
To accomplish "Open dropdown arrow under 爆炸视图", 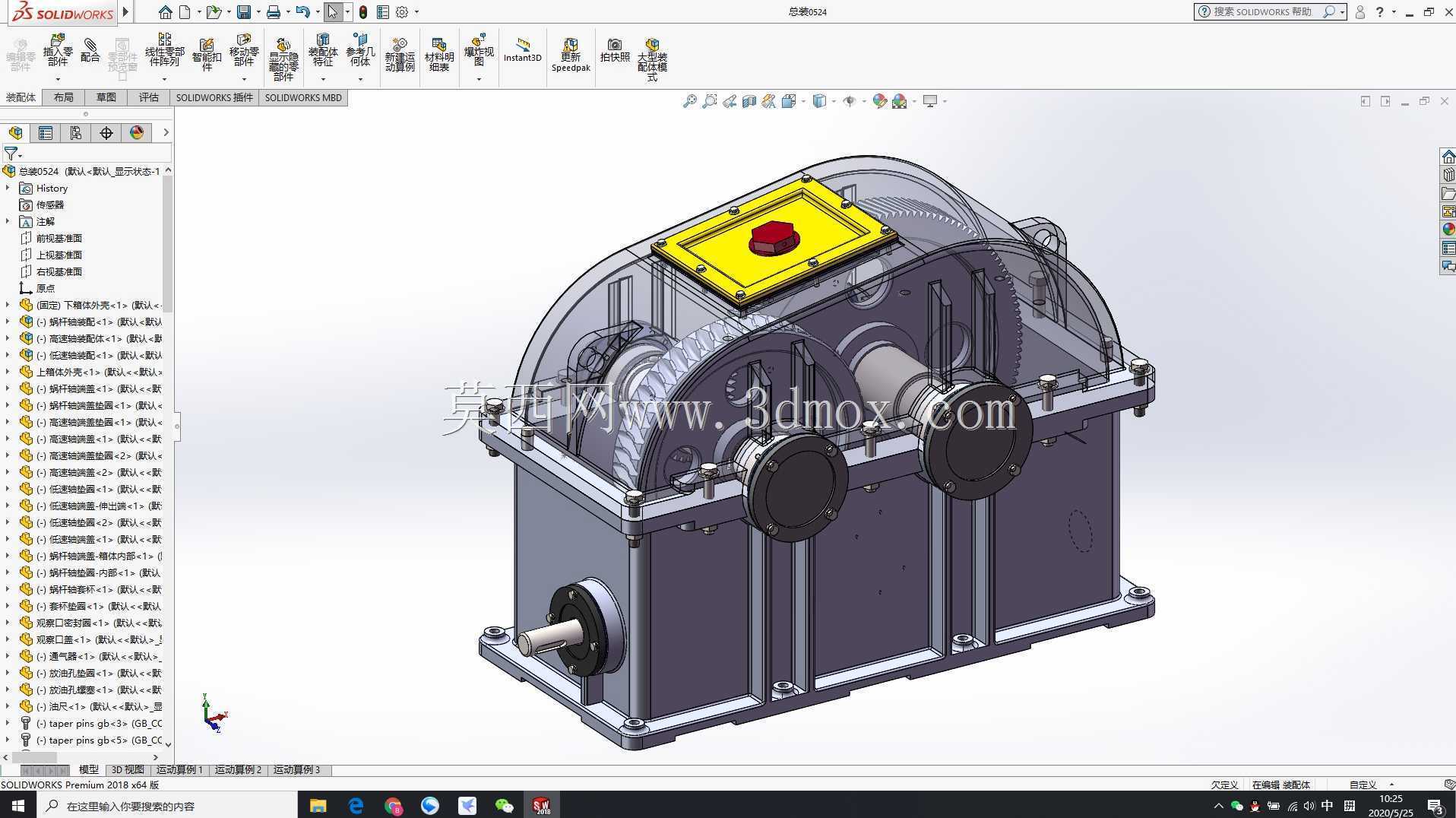I will point(479,79).
